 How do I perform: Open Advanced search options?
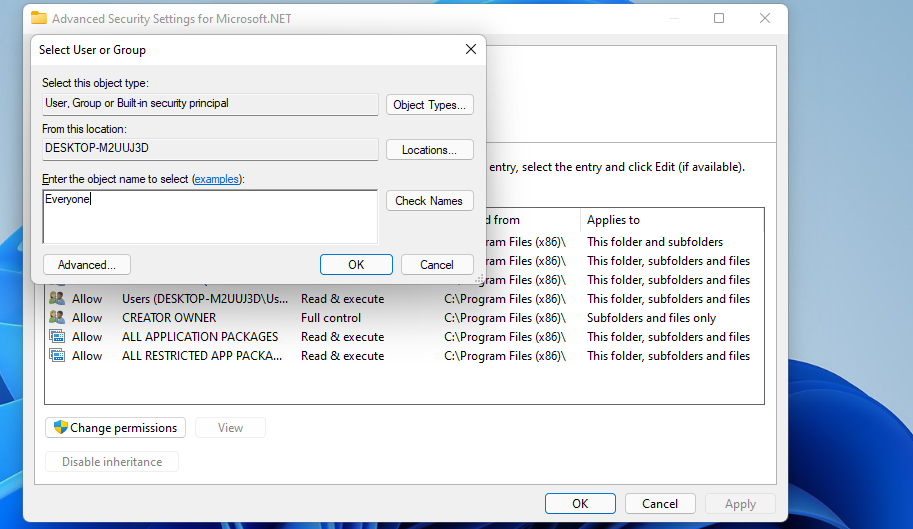point(87,265)
